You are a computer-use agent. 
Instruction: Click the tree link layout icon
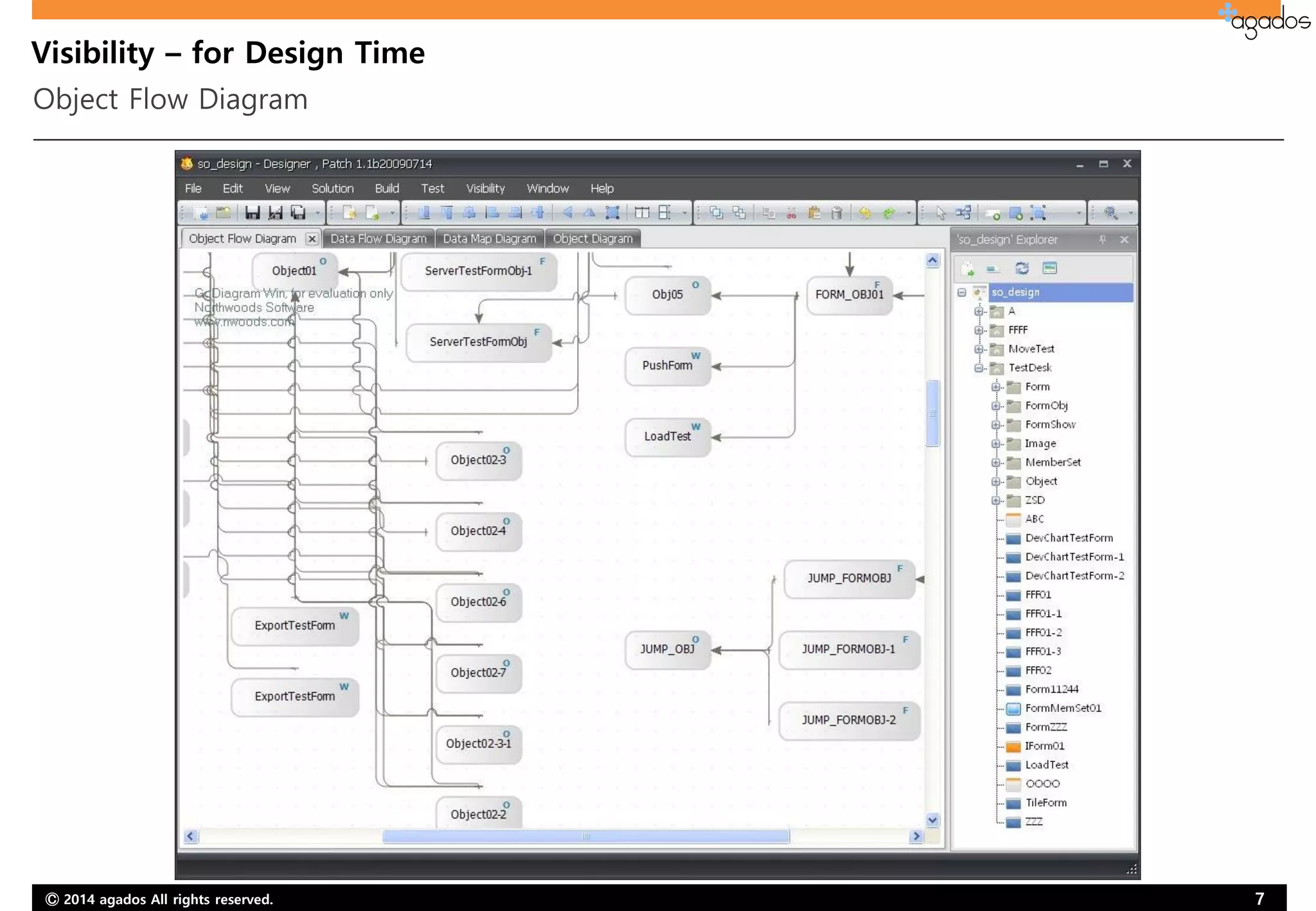pos(963,212)
